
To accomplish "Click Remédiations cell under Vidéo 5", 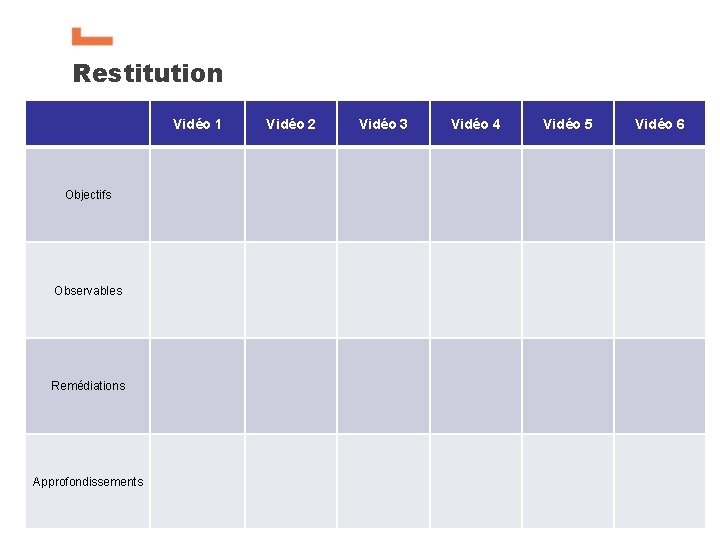I will click(568, 386).
